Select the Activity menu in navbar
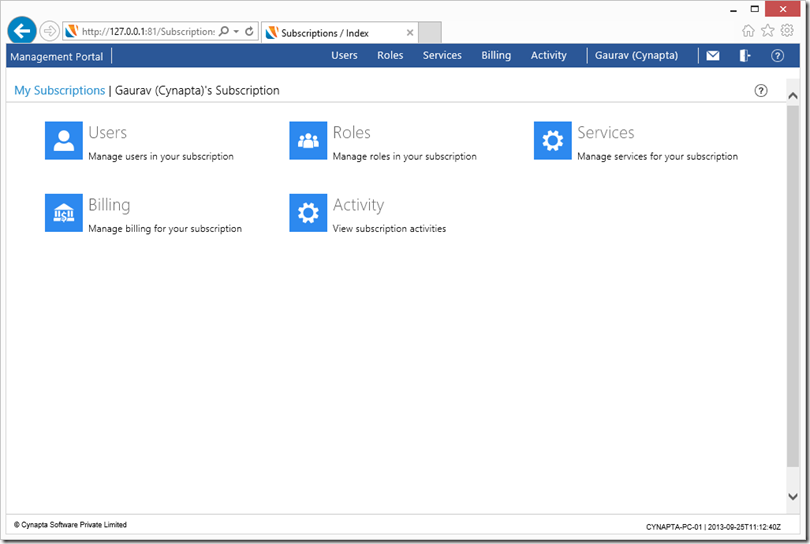810x544 pixels. 549,55
